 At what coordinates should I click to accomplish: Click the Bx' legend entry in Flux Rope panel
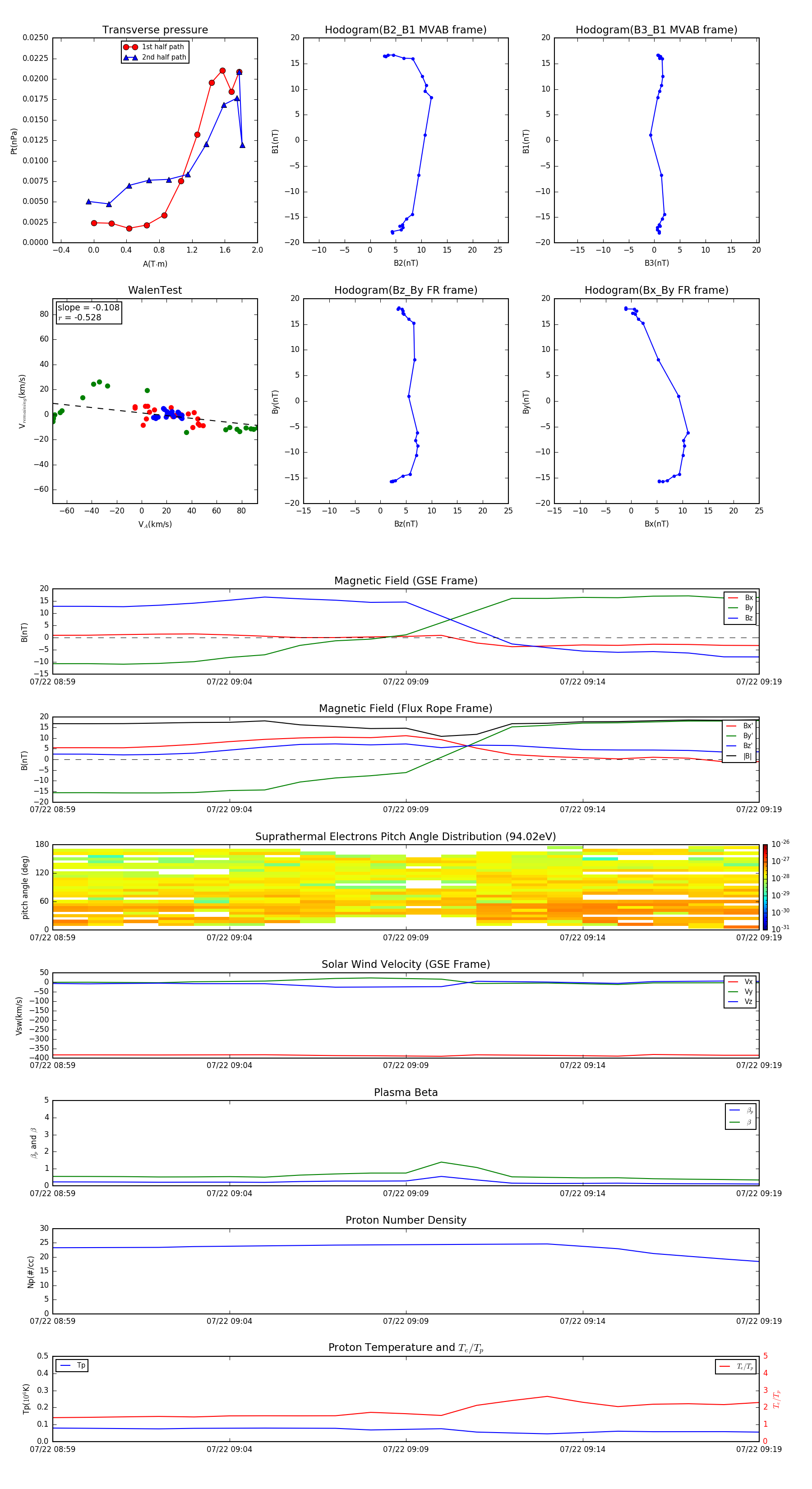(740, 726)
